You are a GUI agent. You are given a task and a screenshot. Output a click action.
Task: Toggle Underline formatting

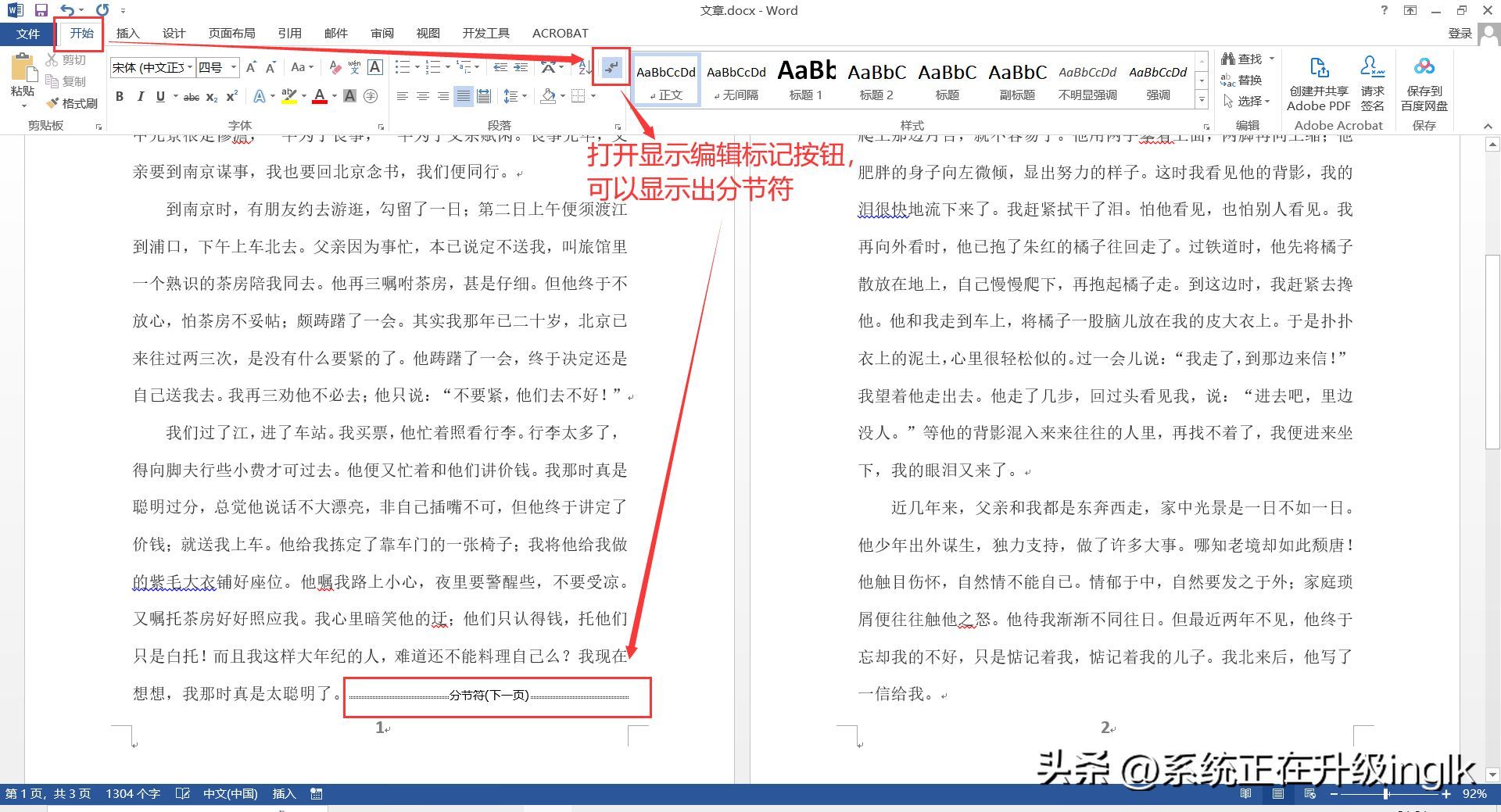(x=160, y=96)
